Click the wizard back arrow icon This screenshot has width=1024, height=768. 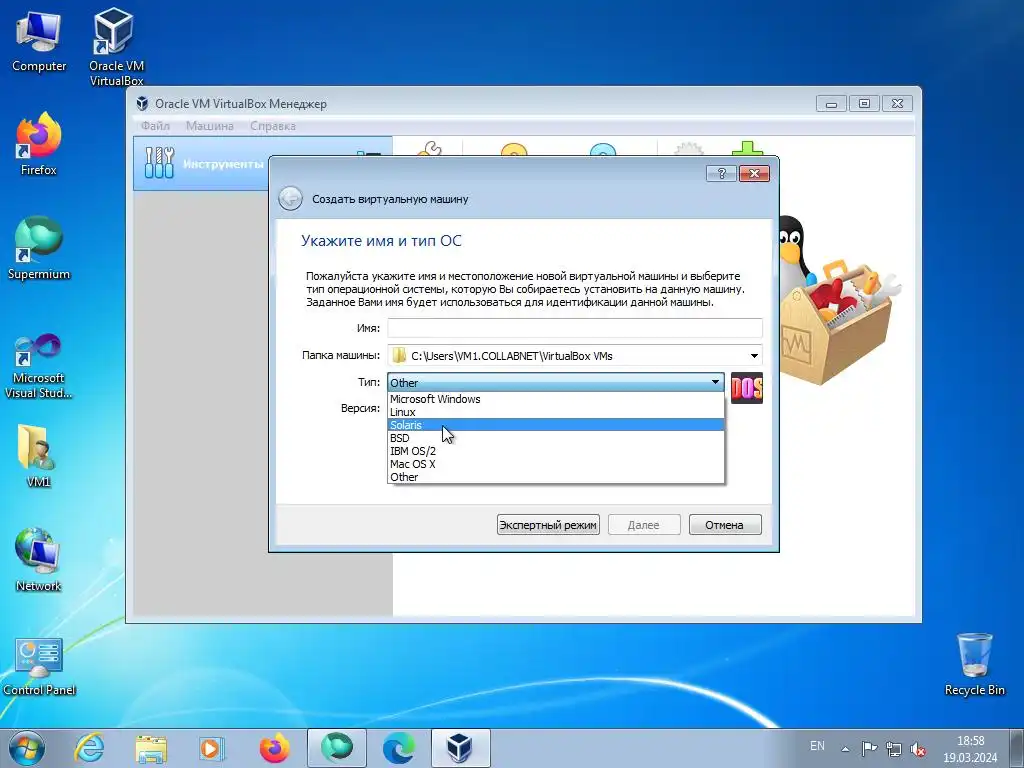pyautogui.click(x=291, y=199)
